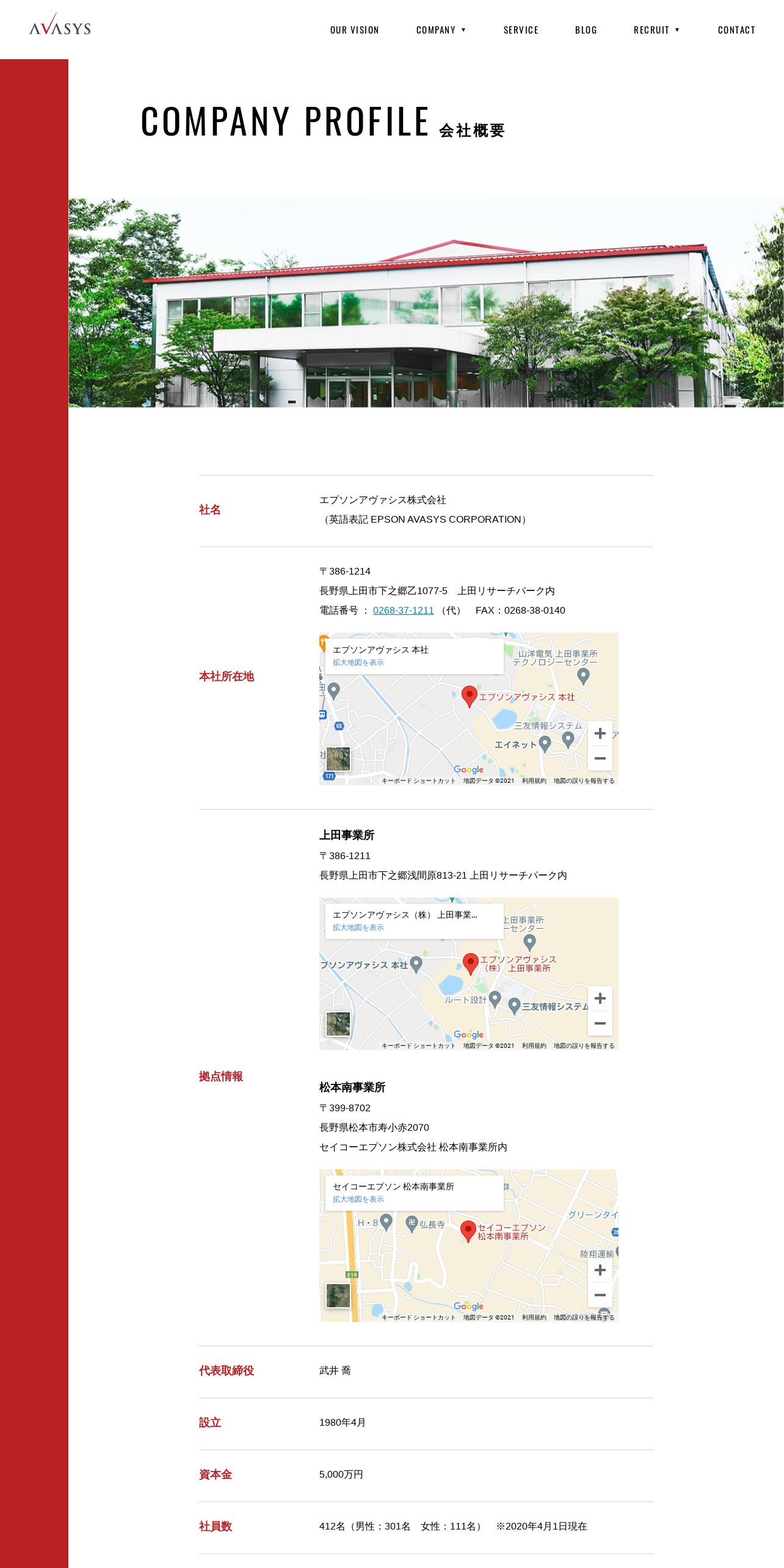Open keyboard shortcuts on headquarters map
This screenshot has height=1568, width=784.
pos(418,780)
